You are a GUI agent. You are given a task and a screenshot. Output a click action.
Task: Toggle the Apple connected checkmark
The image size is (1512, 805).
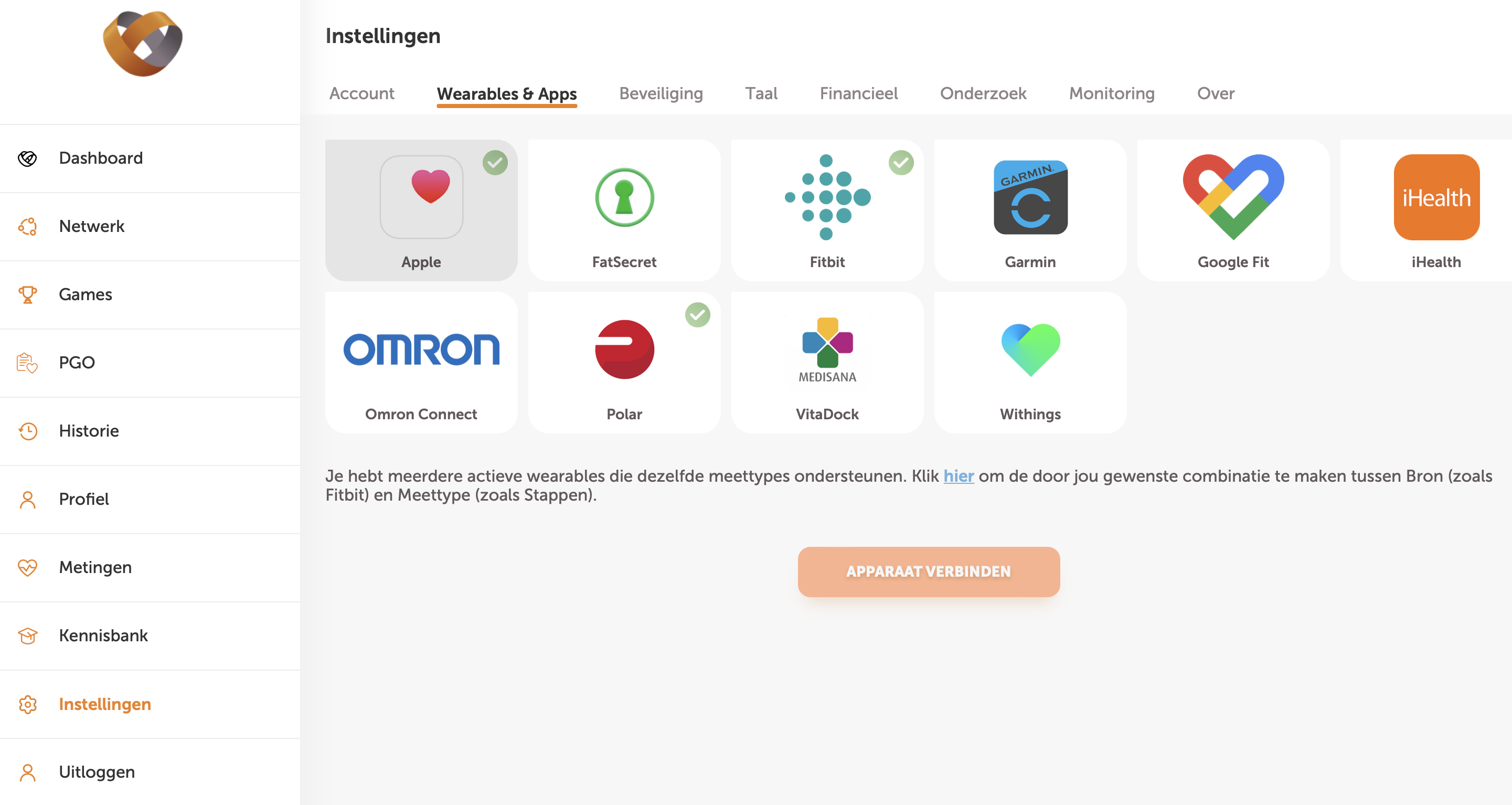pos(495,163)
